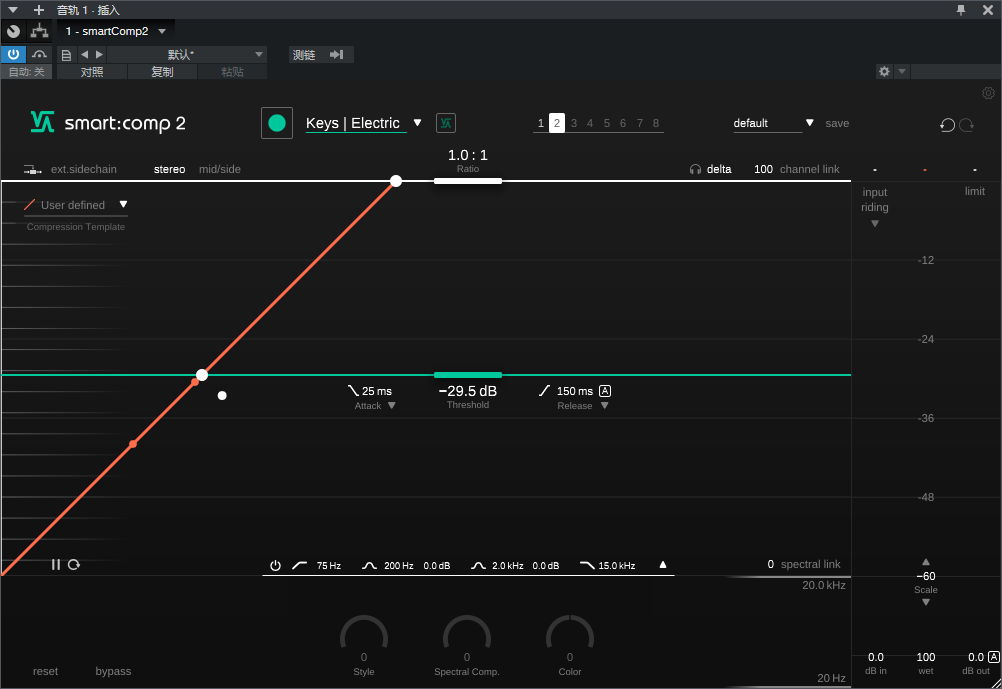
Task: Click the undo arrow icon
Action: [947, 125]
